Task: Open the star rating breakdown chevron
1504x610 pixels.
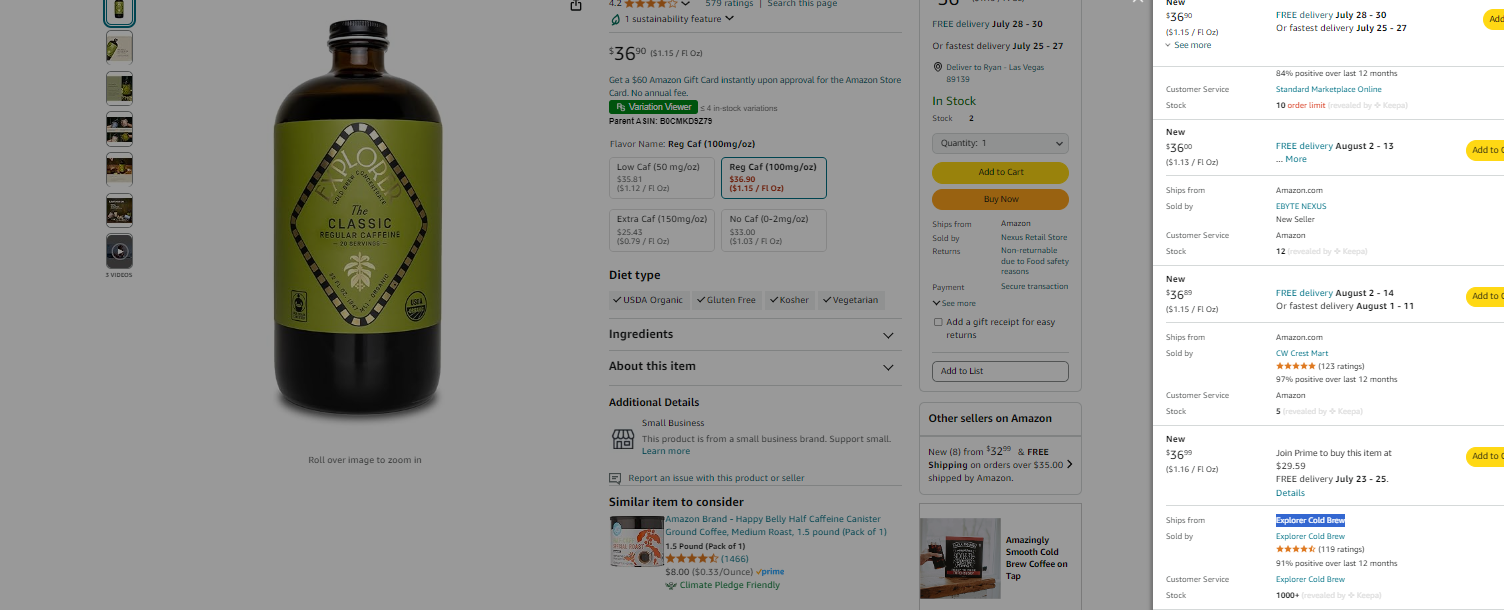Action: (x=686, y=4)
